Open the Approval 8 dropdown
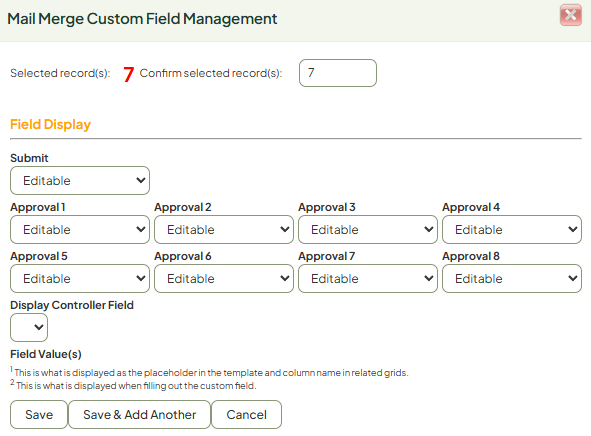591x436 pixels. click(512, 278)
